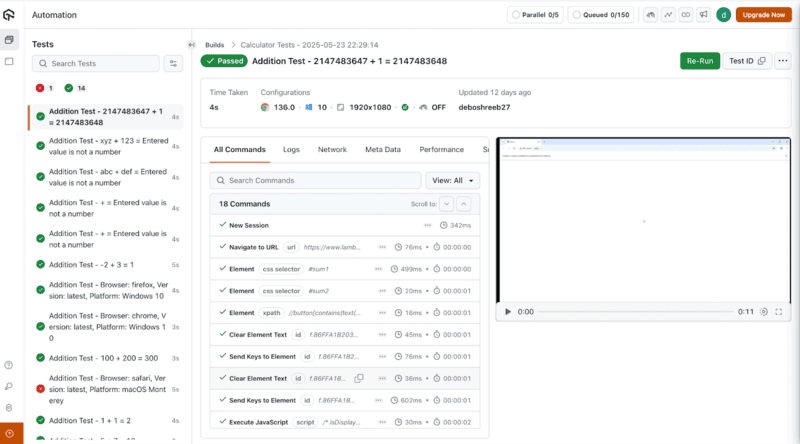Image resolution: width=800 pixels, height=444 pixels.
Task: Select test 'Addition Test - -2 + 3 = 1'
Action: (106, 264)
